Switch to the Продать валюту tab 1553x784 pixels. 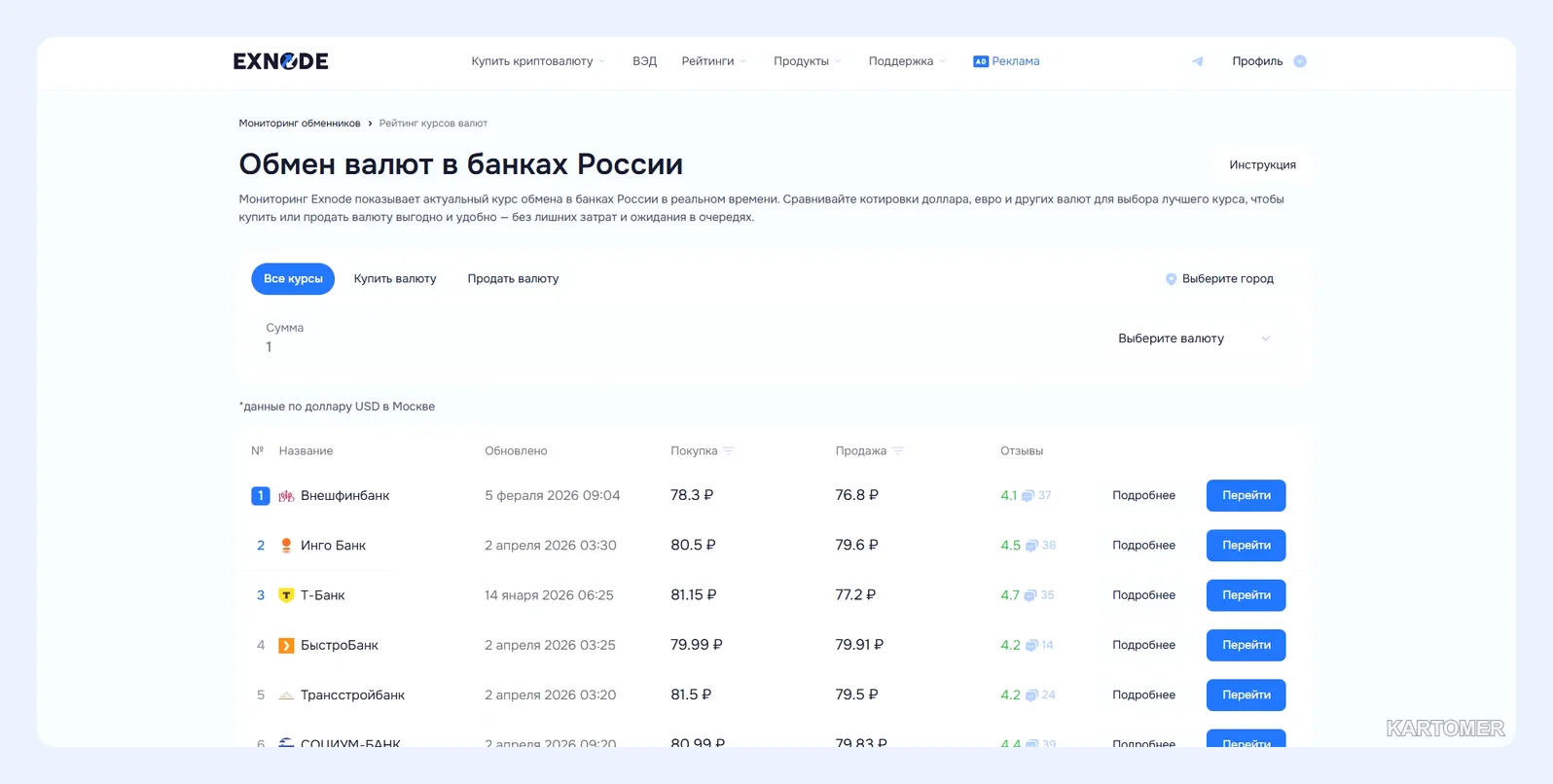coord(513,279)
